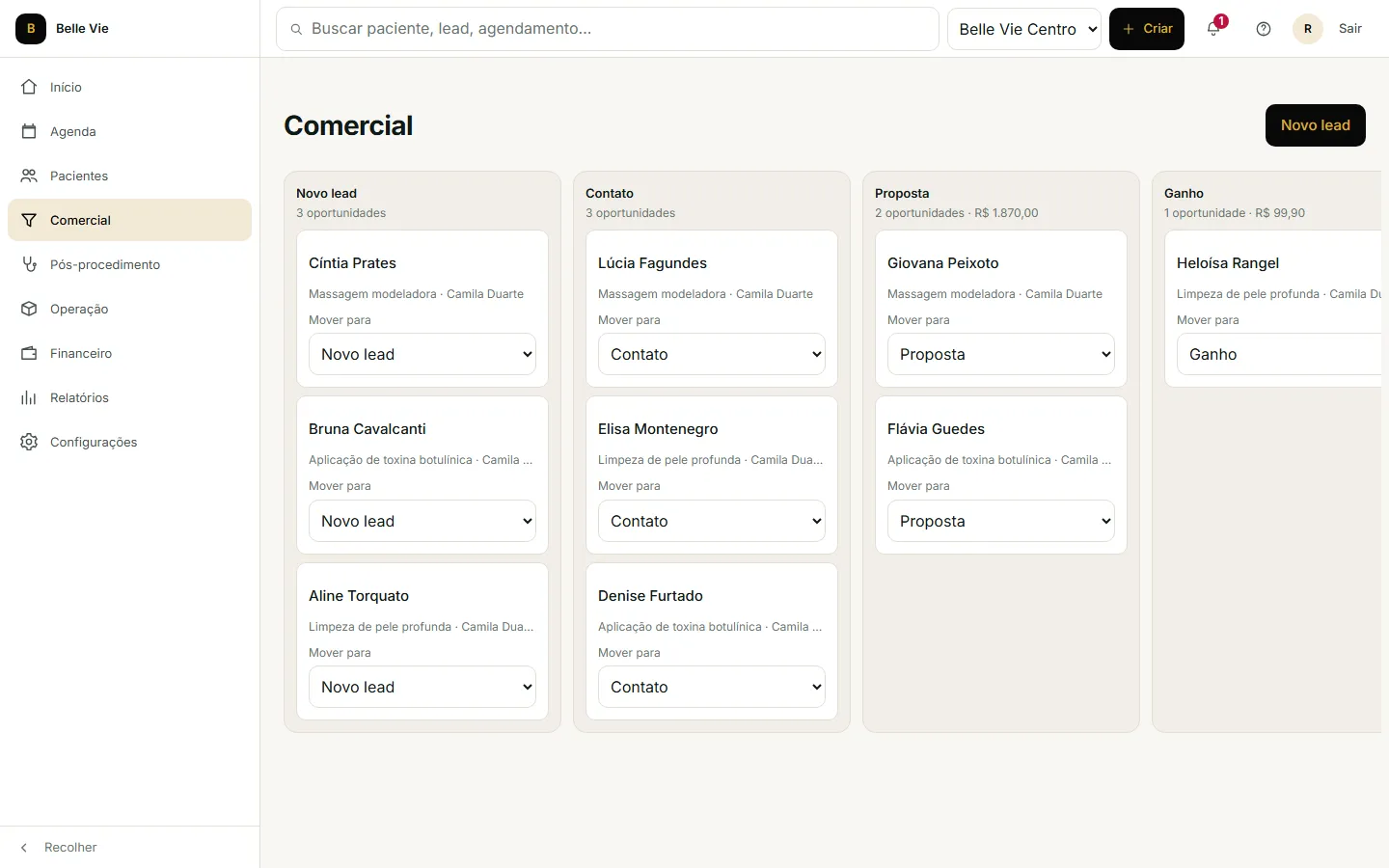This screenshot has width=1389, height=868.
Task: Click the Proposta column total R$ 1.870,00
Action: tap(1006, 213)
